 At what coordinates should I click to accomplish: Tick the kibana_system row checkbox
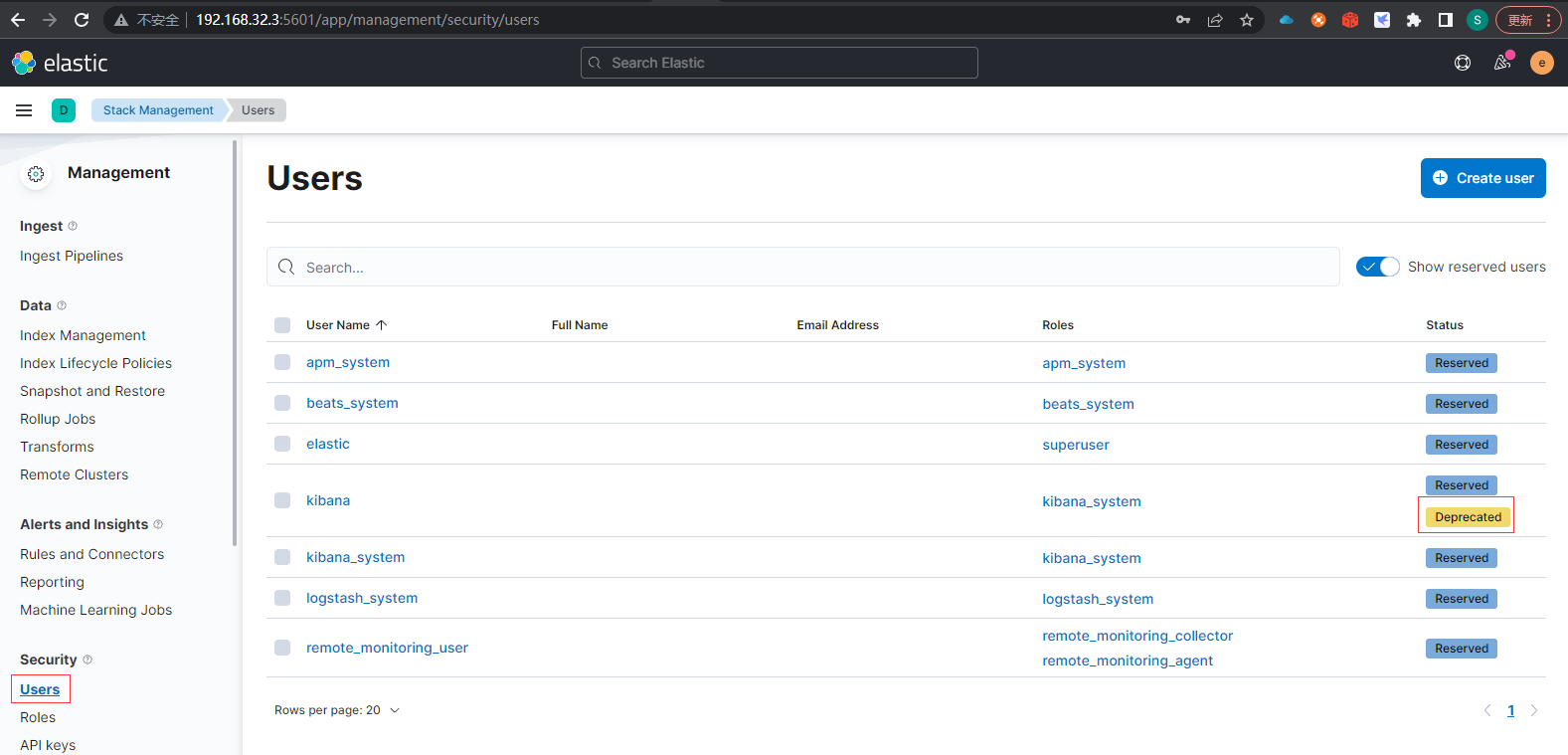[x=282, y=557]
